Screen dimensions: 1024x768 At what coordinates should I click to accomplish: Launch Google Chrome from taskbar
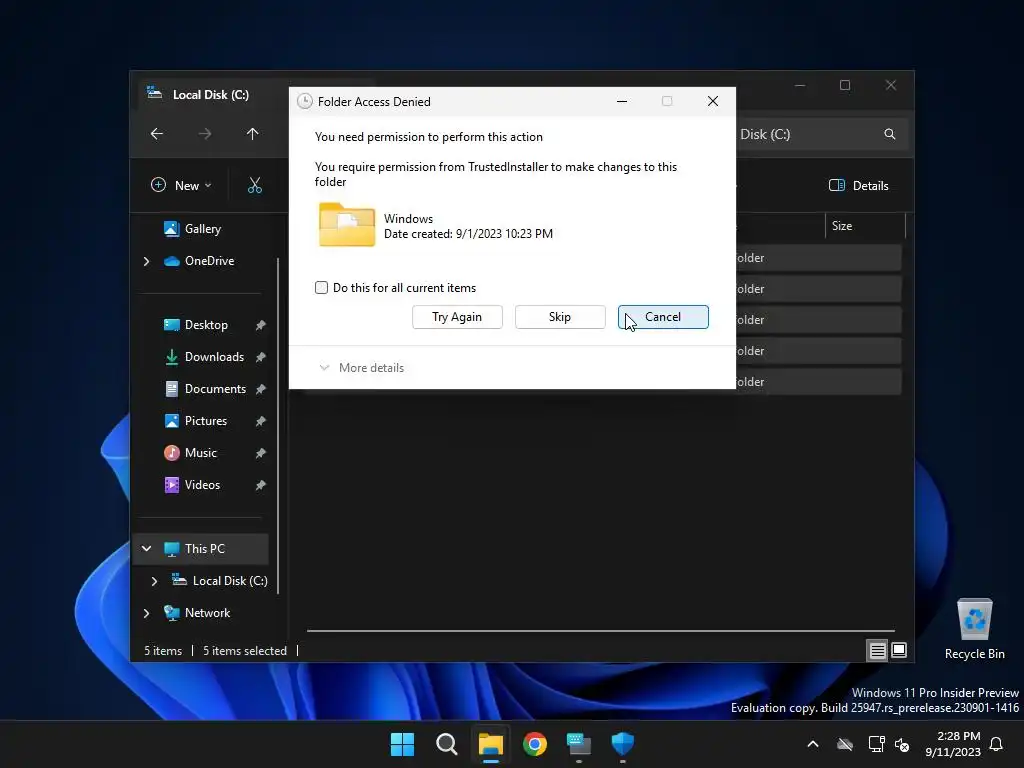(535, 744)
